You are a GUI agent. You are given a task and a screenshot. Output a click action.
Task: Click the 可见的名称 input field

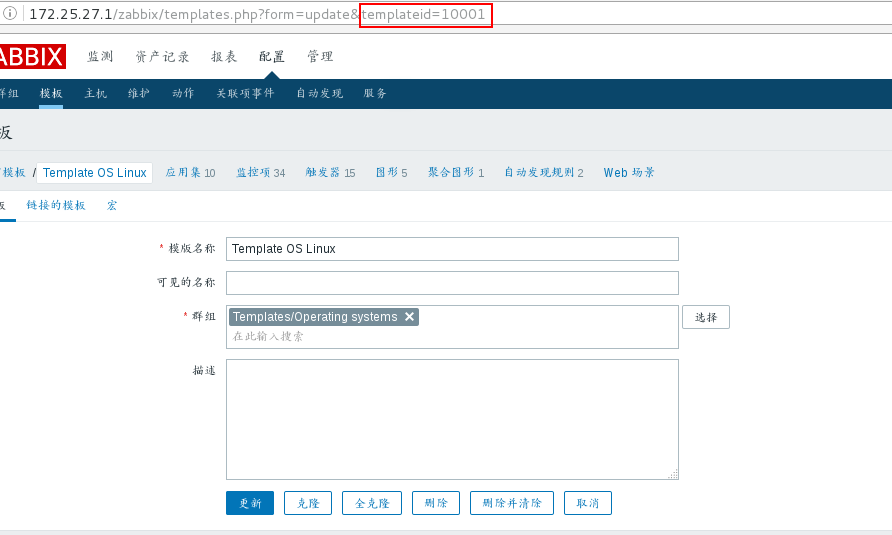tap(452, 283)
